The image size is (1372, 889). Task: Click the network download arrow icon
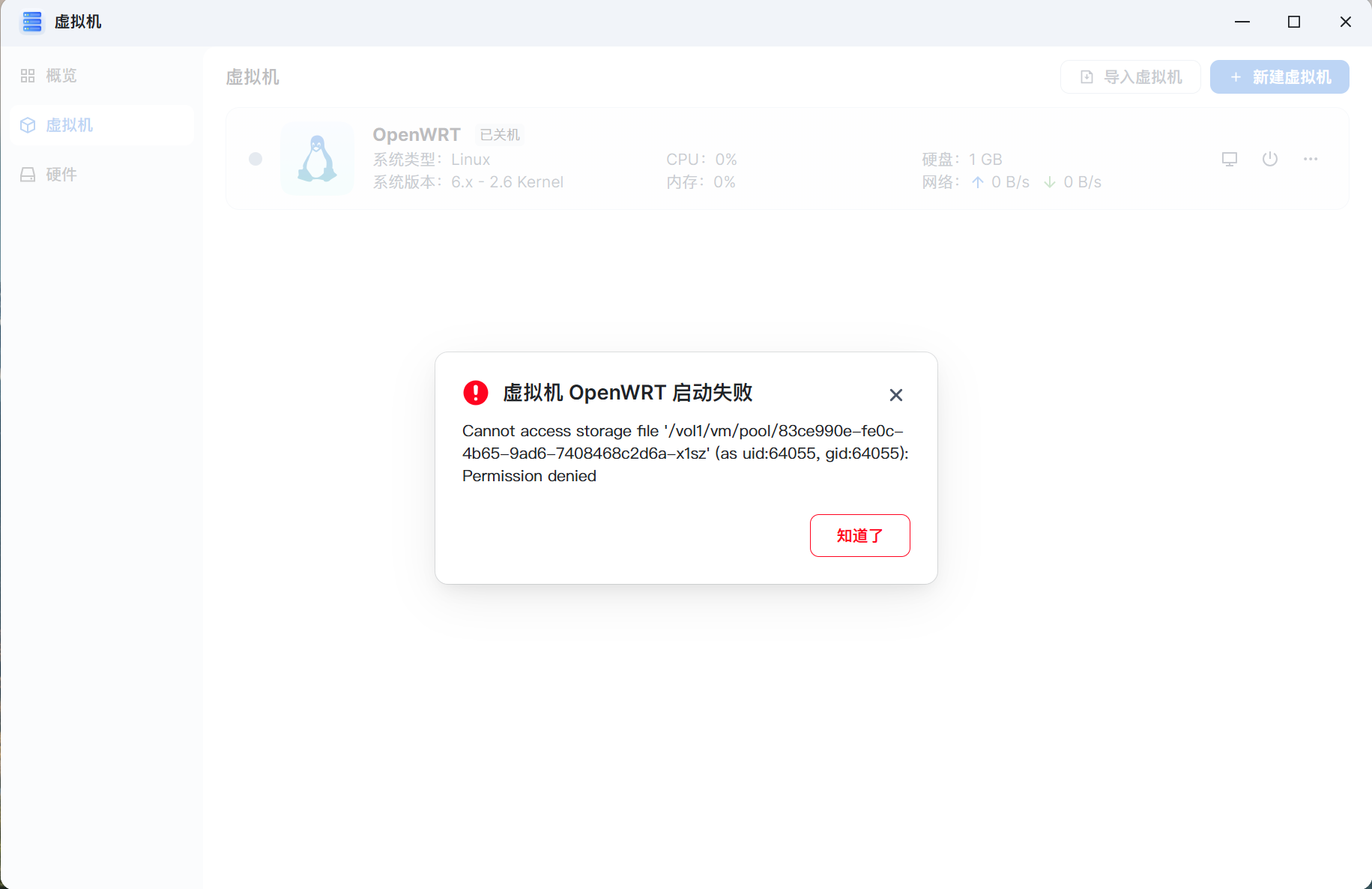(1050, 182)
